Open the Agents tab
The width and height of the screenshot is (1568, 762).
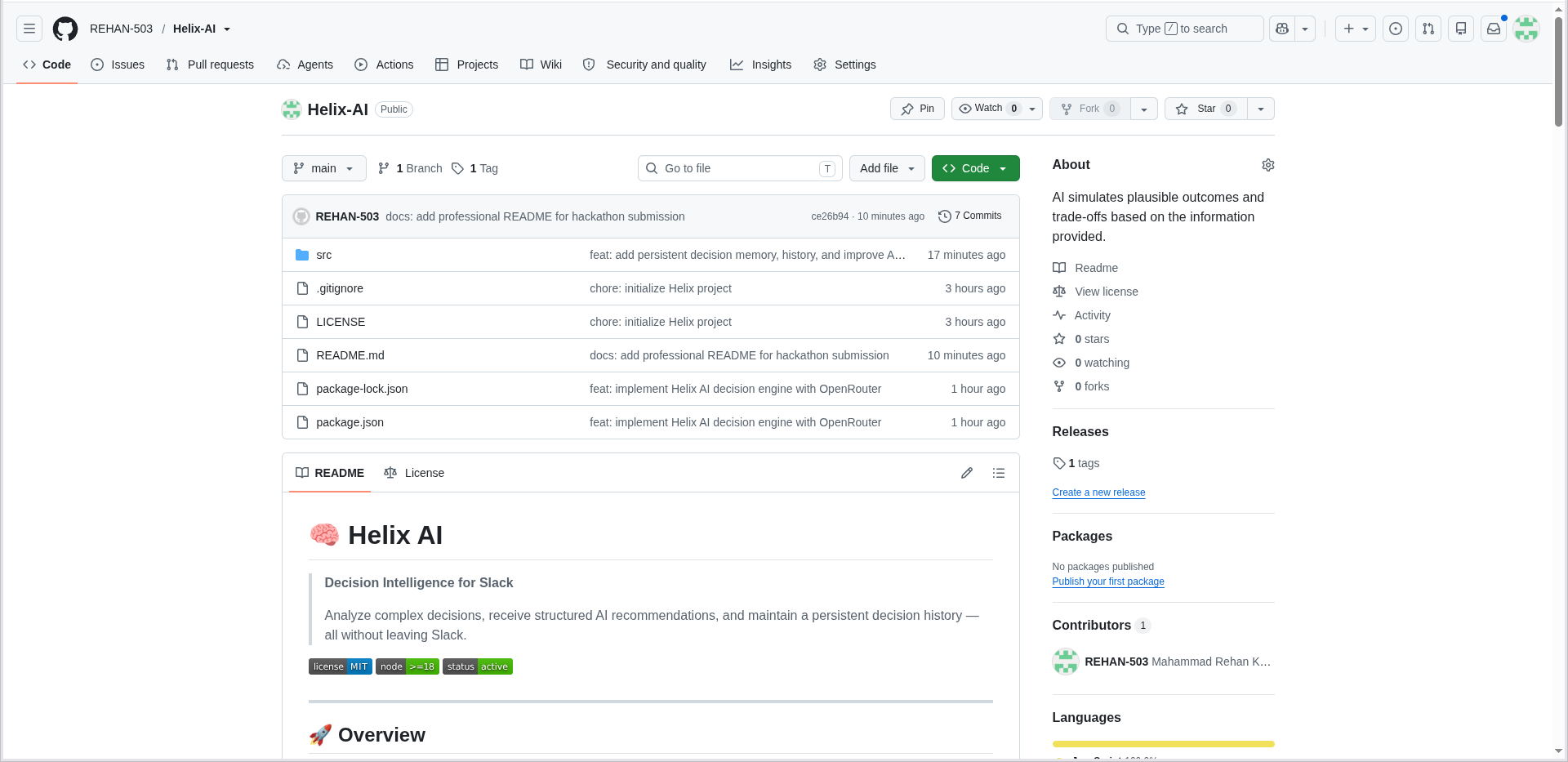(305, 65)
